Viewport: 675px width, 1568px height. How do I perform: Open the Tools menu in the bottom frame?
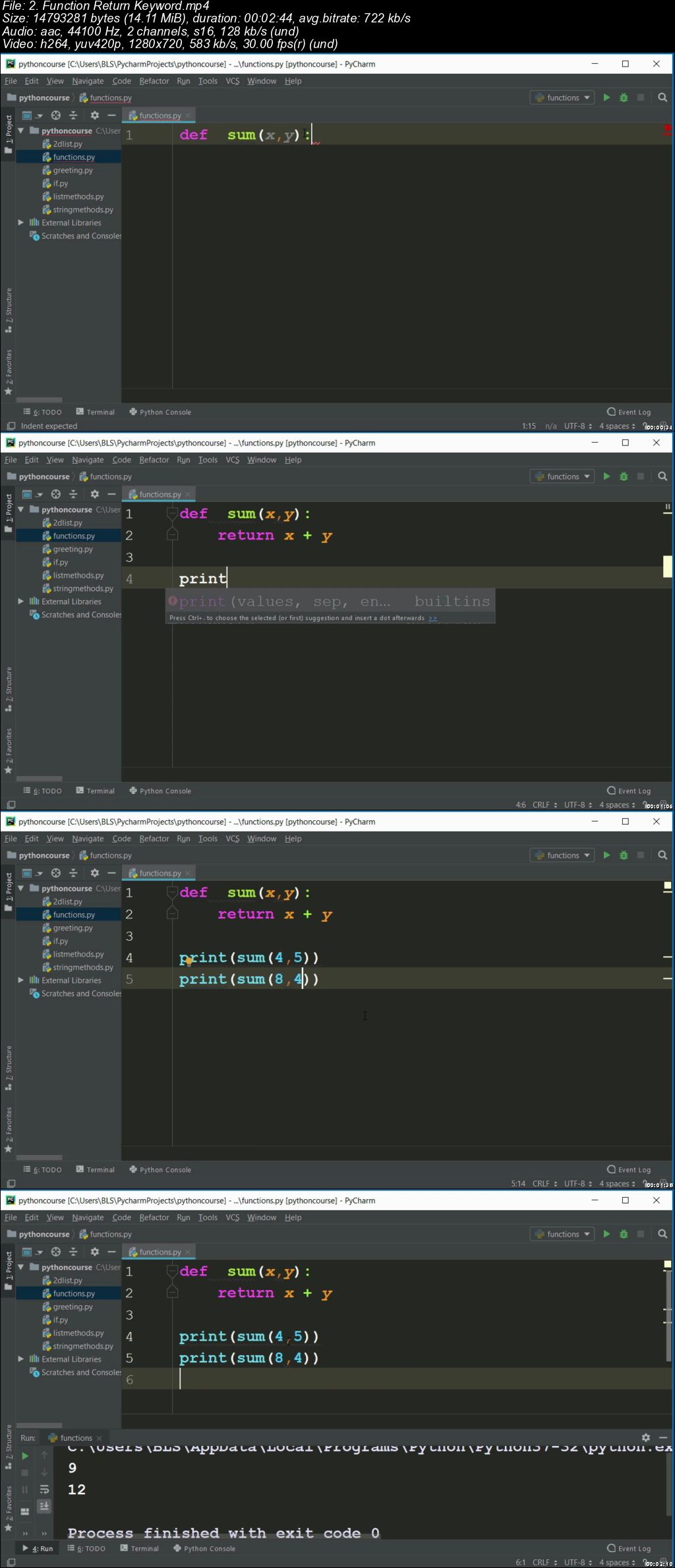coord(208,1218)
